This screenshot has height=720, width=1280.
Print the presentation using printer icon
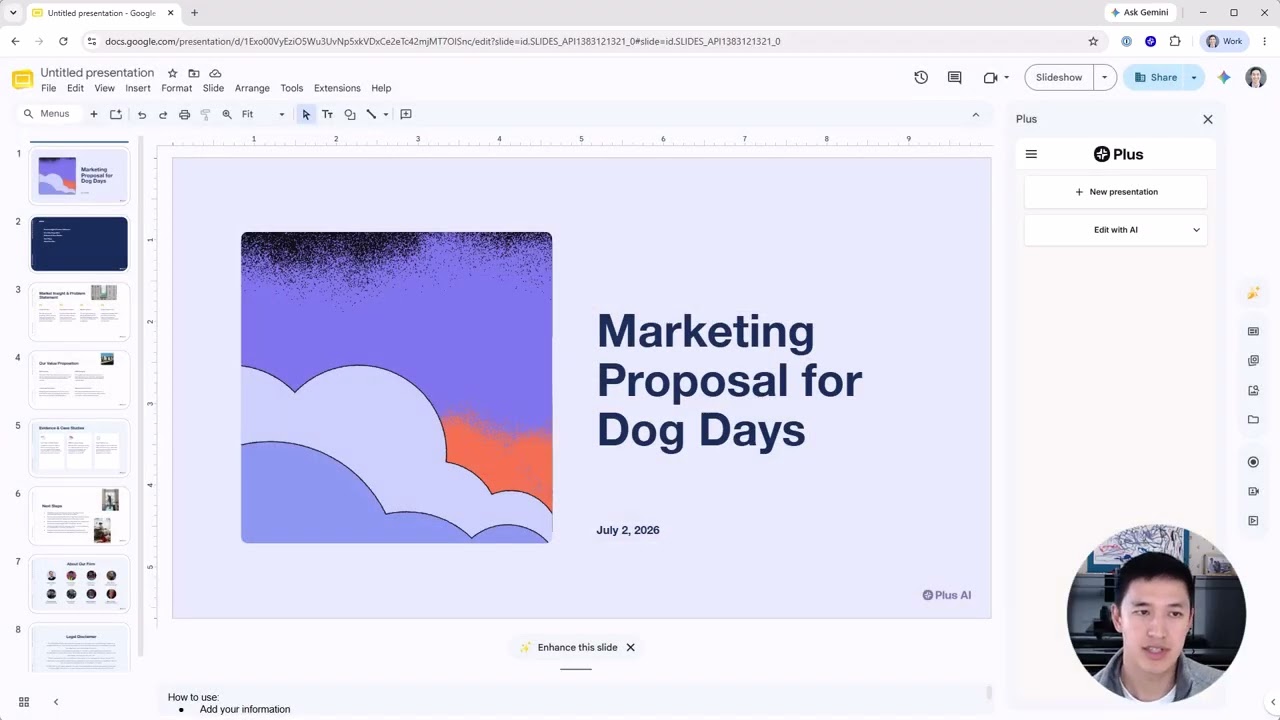pos(184,114)
